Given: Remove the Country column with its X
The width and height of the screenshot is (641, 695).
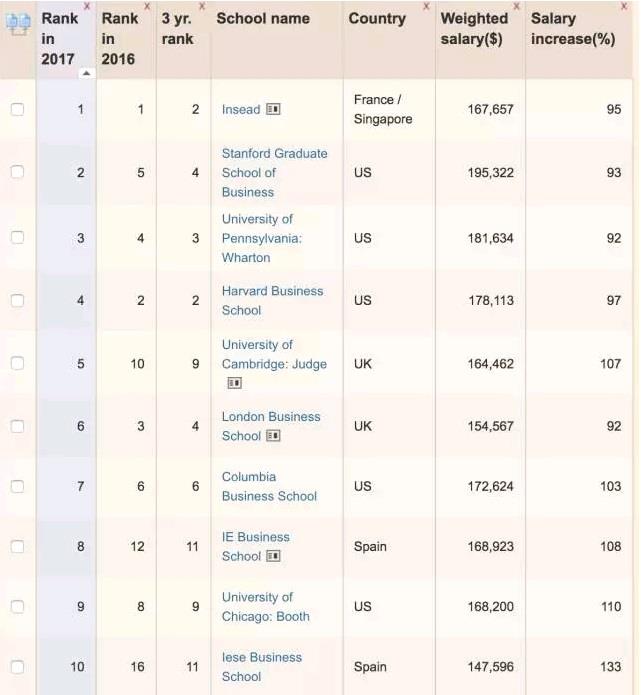Looking at the screenshot, I should [x=427, y=7].
